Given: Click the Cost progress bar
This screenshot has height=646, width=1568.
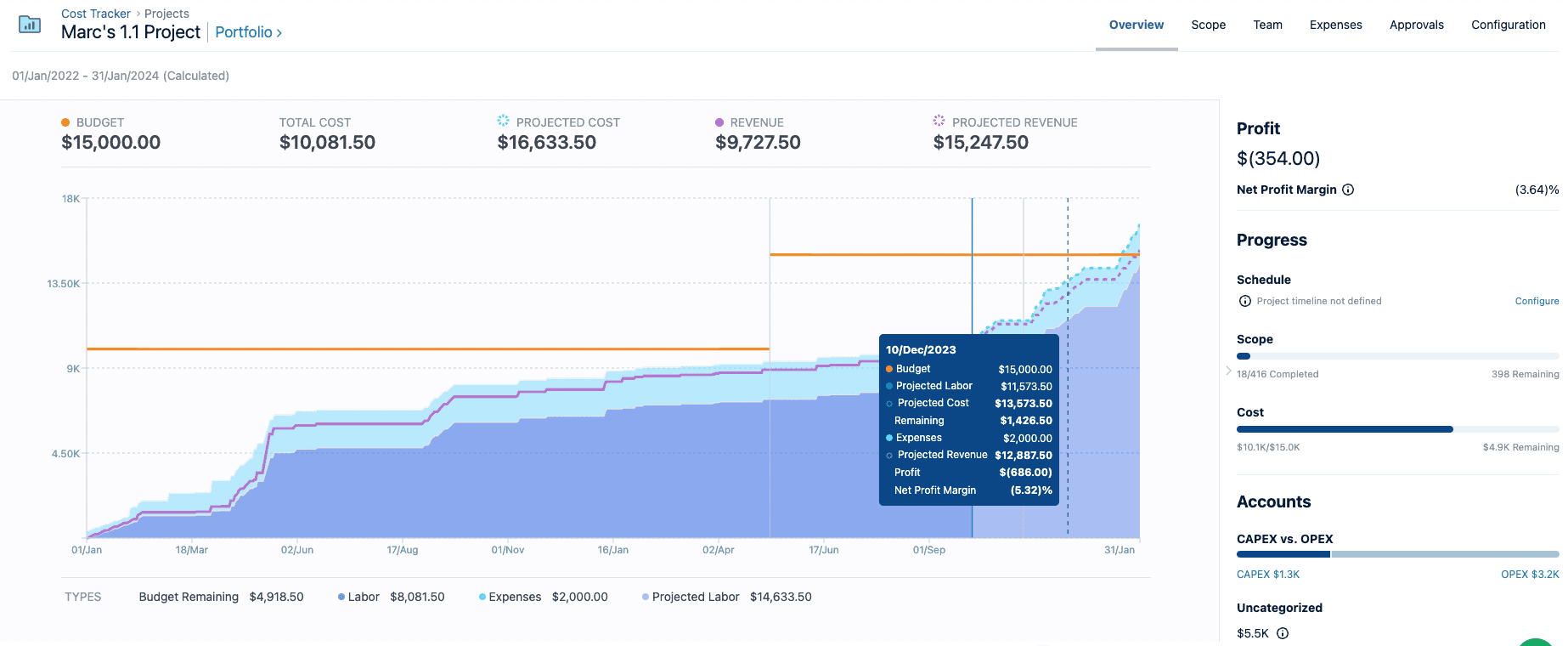Looking at the screenshot, I should pos(1397,429).
